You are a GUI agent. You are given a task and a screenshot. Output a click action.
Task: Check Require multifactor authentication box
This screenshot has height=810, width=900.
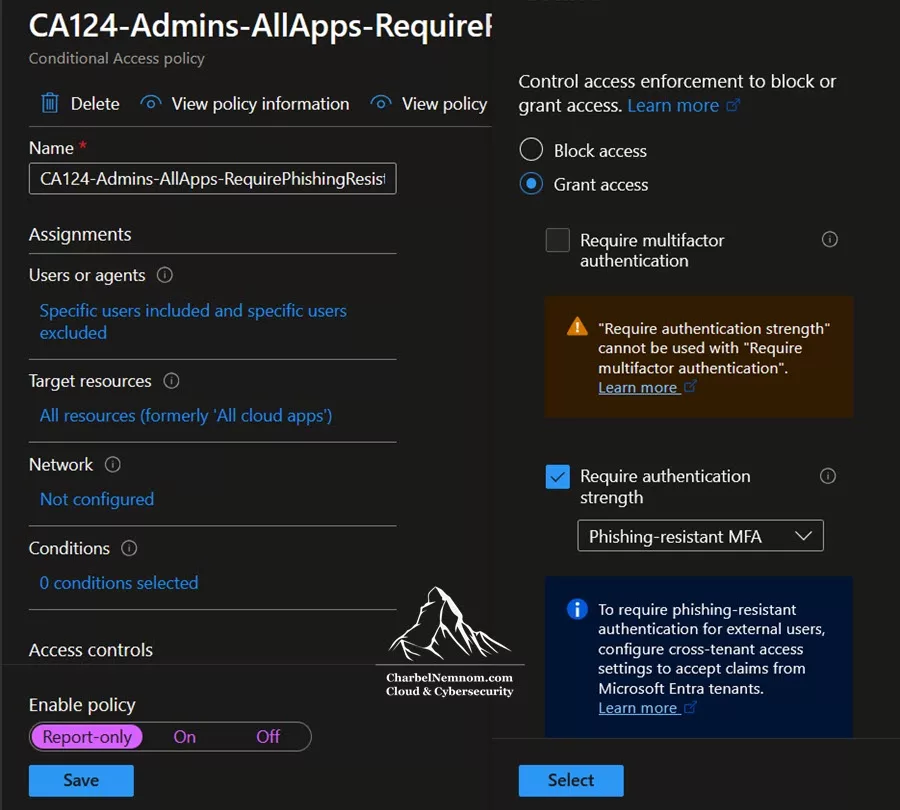coord(557,240)
